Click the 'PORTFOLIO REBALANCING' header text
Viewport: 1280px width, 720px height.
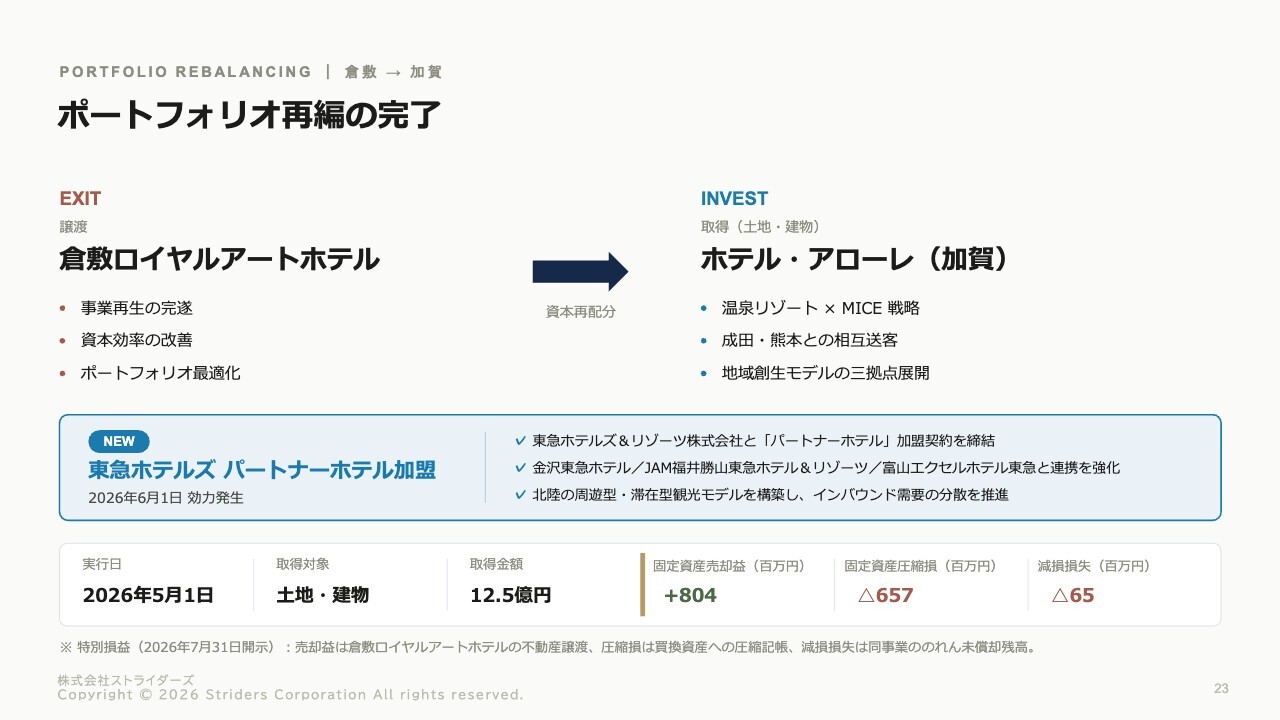point(186,72)
